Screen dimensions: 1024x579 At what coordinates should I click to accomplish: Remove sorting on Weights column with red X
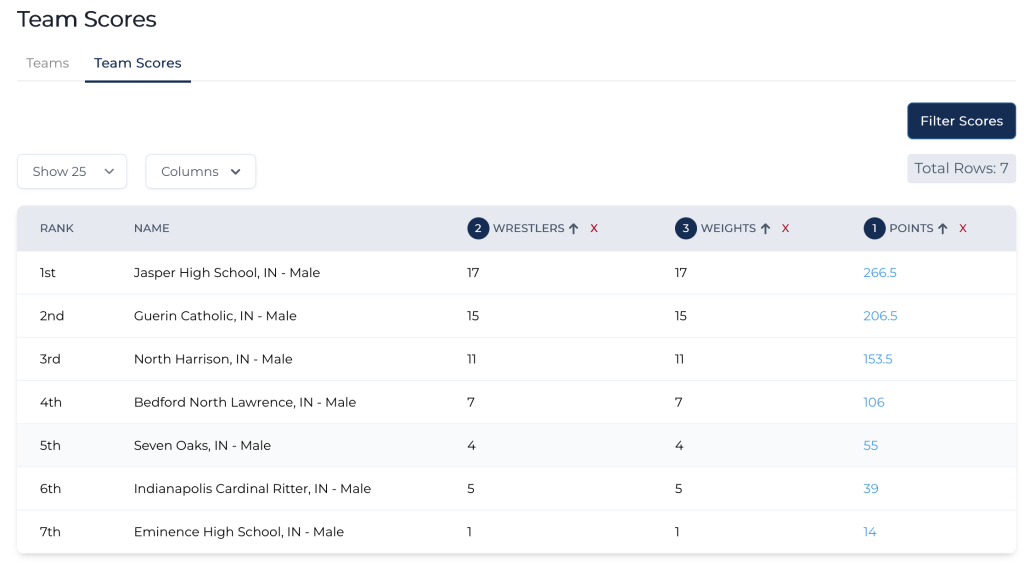pyautogui.click(x=785, y=229)
